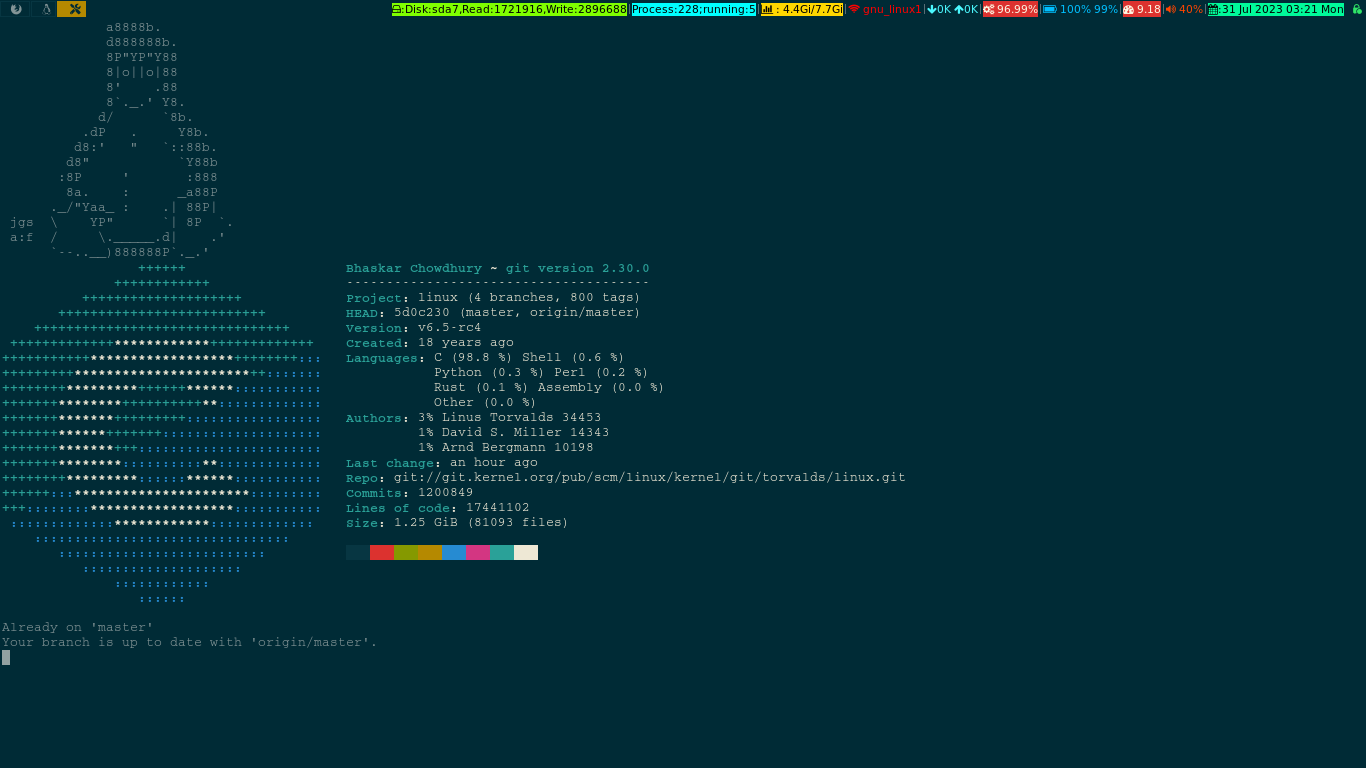Select the highlighted tools workspace icon
Screen dimensions: 1366x768
click(72, 9)
